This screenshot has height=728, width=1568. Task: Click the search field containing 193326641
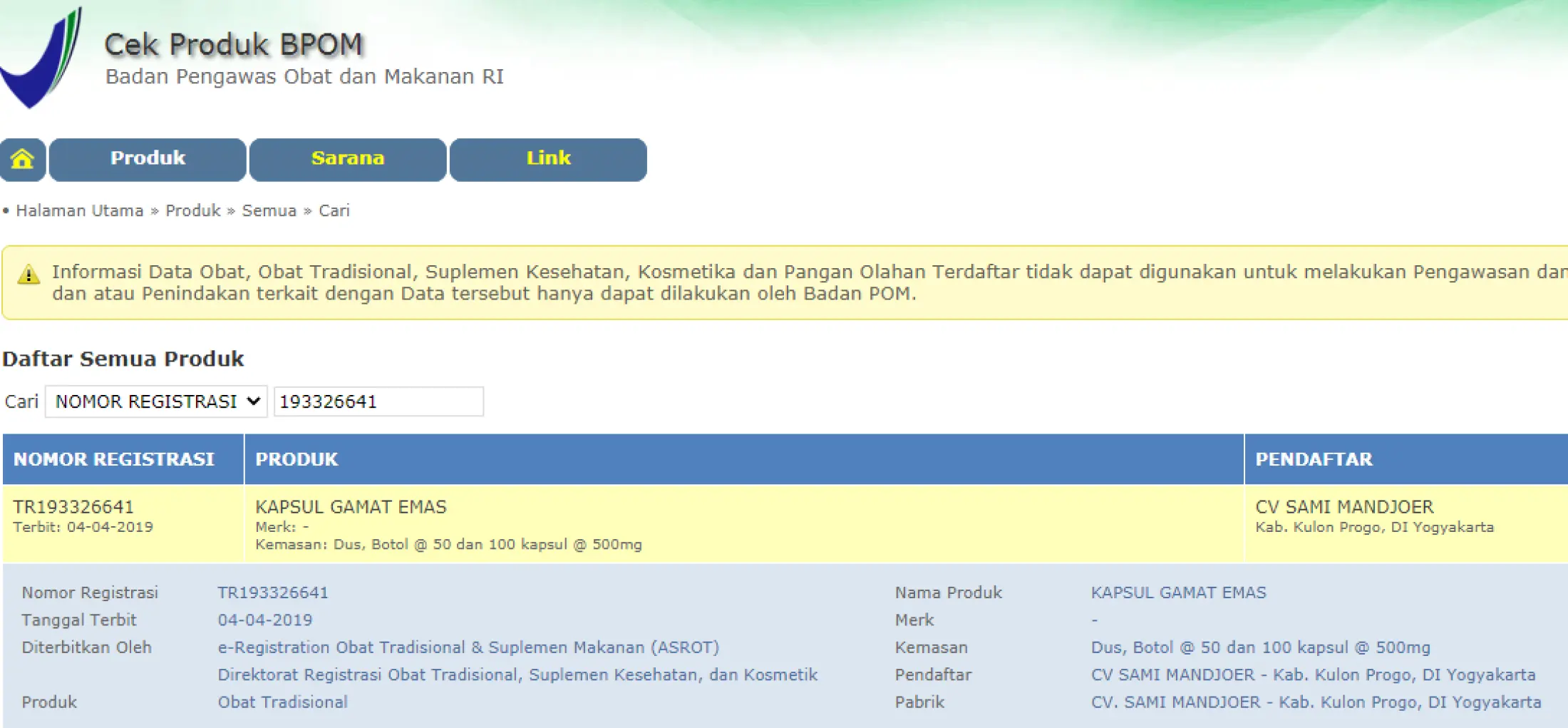378,401
